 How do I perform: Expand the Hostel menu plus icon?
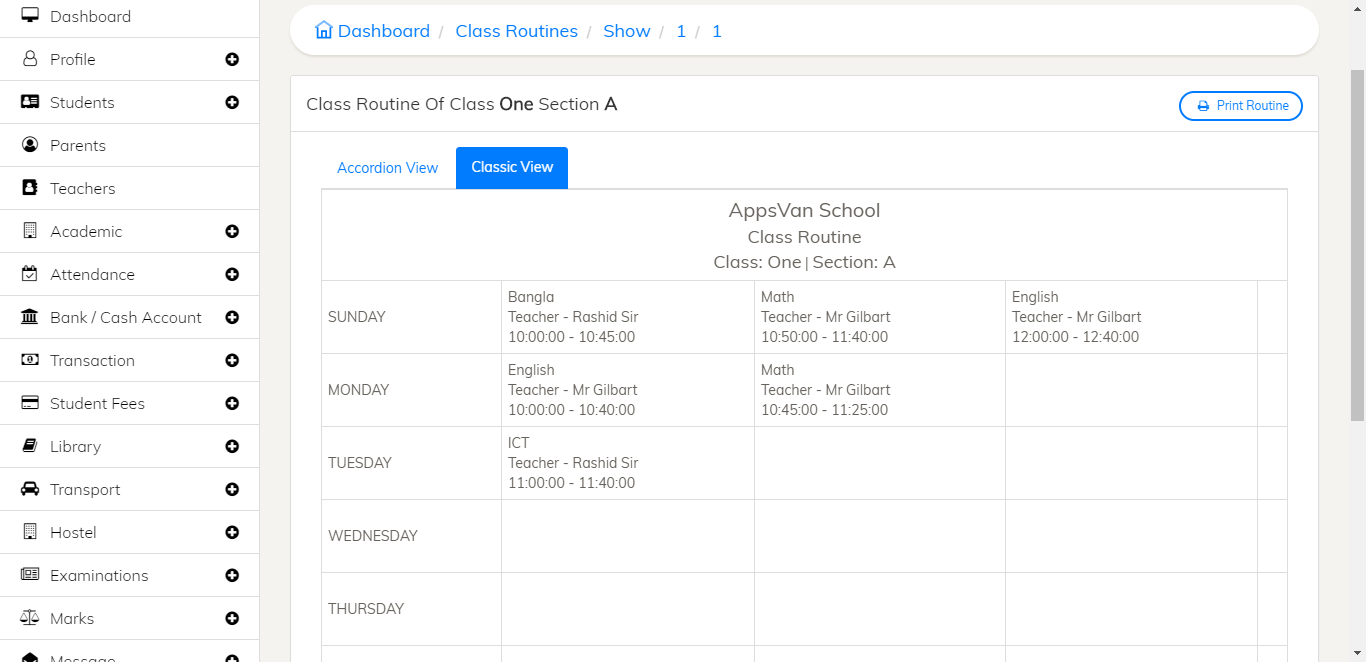232,533
